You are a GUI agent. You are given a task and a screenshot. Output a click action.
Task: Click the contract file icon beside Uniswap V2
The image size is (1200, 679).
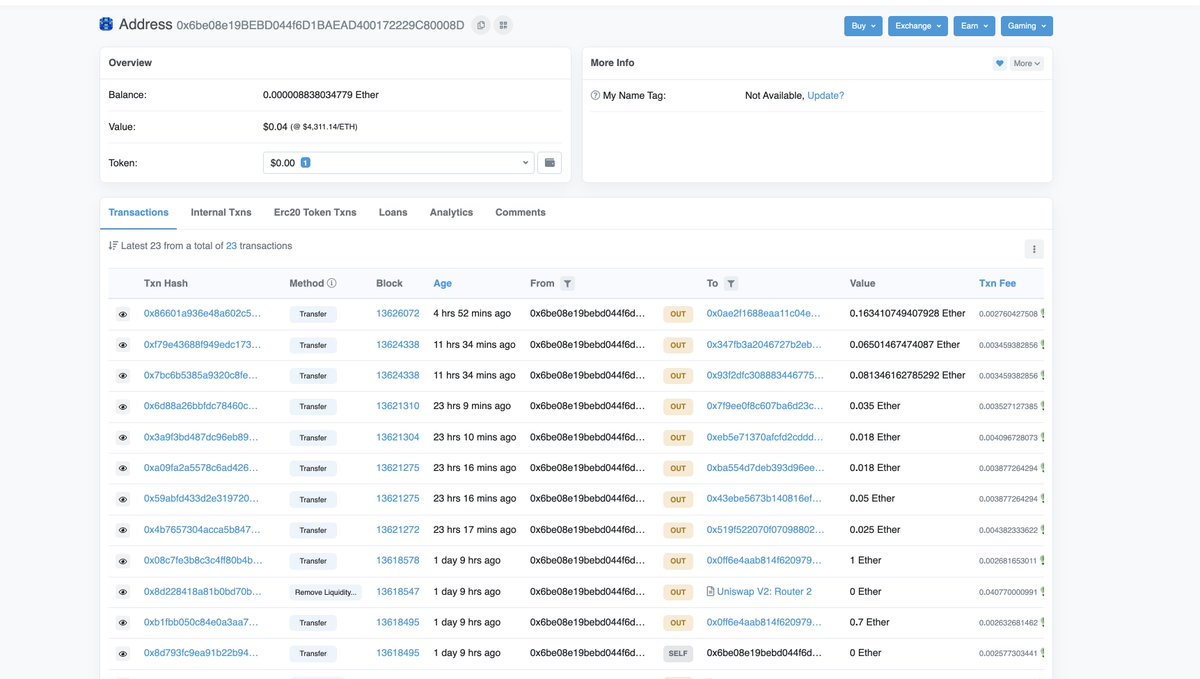(x=711, y=592)
